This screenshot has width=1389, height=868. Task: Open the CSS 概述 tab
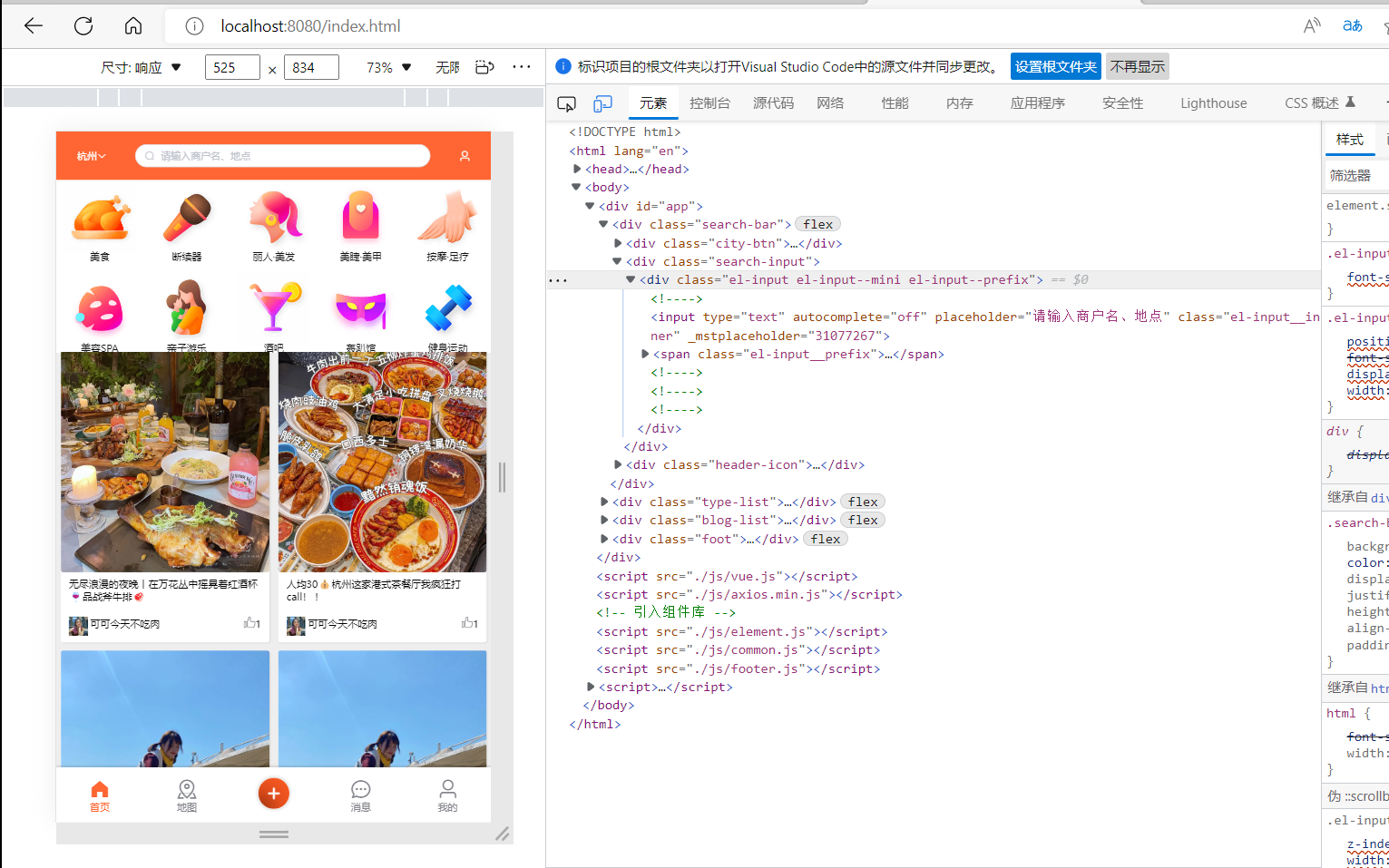[1319, 103]
